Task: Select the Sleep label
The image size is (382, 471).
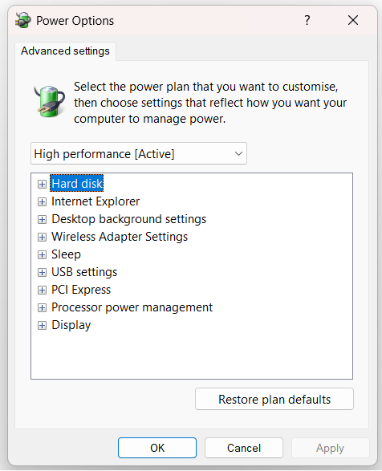Action: (66, 254)
